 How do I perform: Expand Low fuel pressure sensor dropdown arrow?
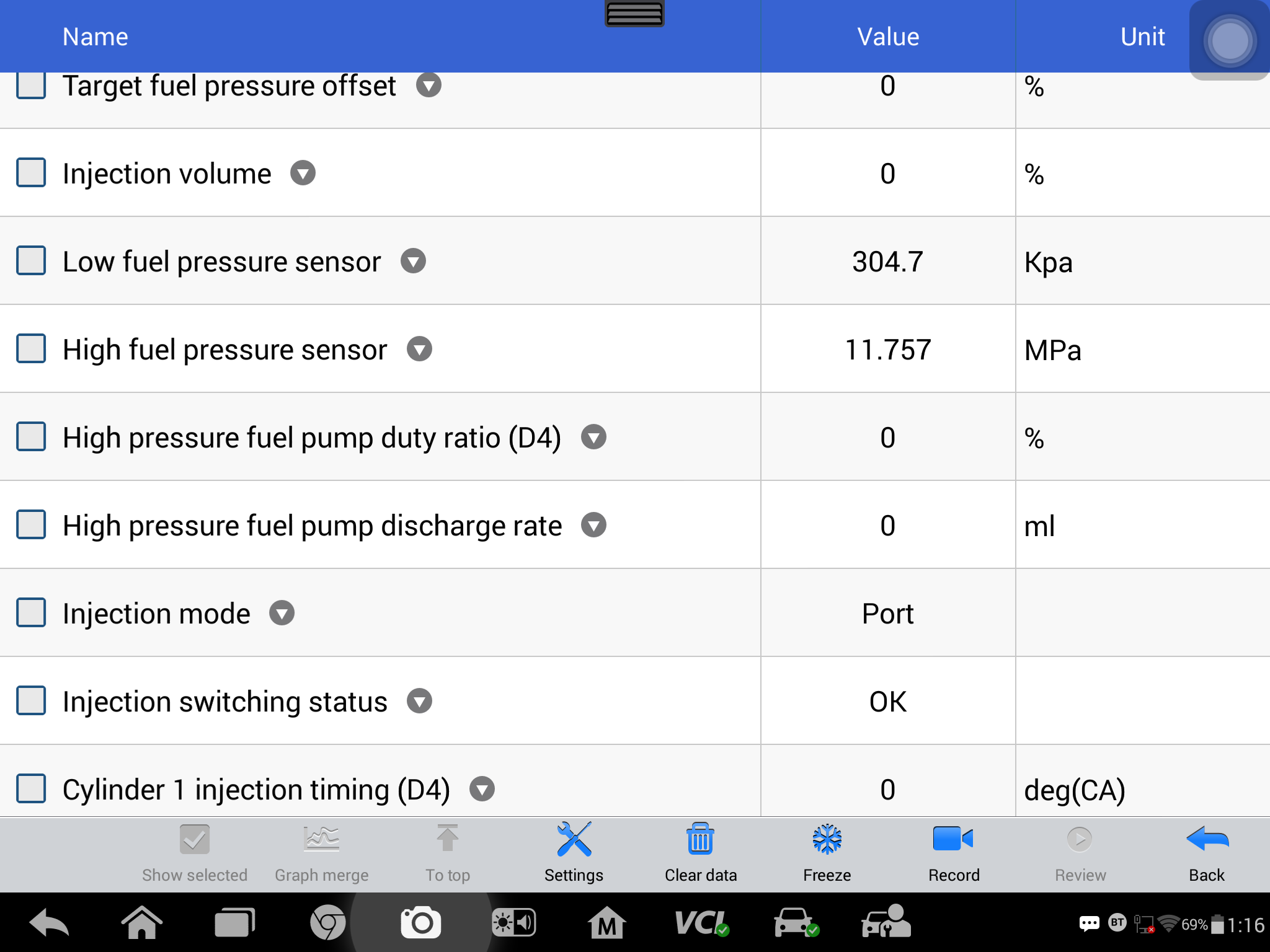point(414,261)
